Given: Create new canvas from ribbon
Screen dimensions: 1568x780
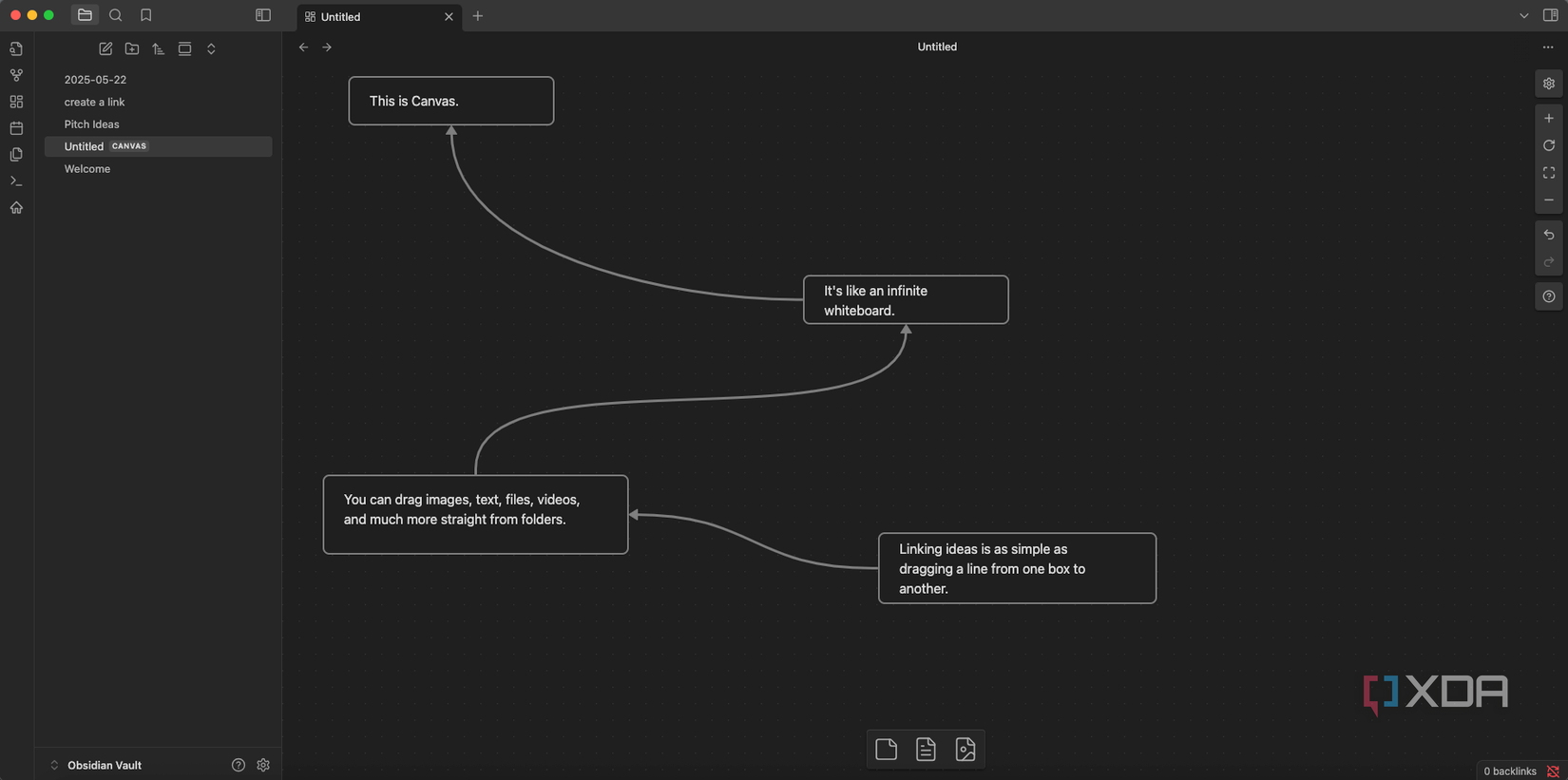Looking at the screenshot, I should pyautogui.click(x=16, y=102).
